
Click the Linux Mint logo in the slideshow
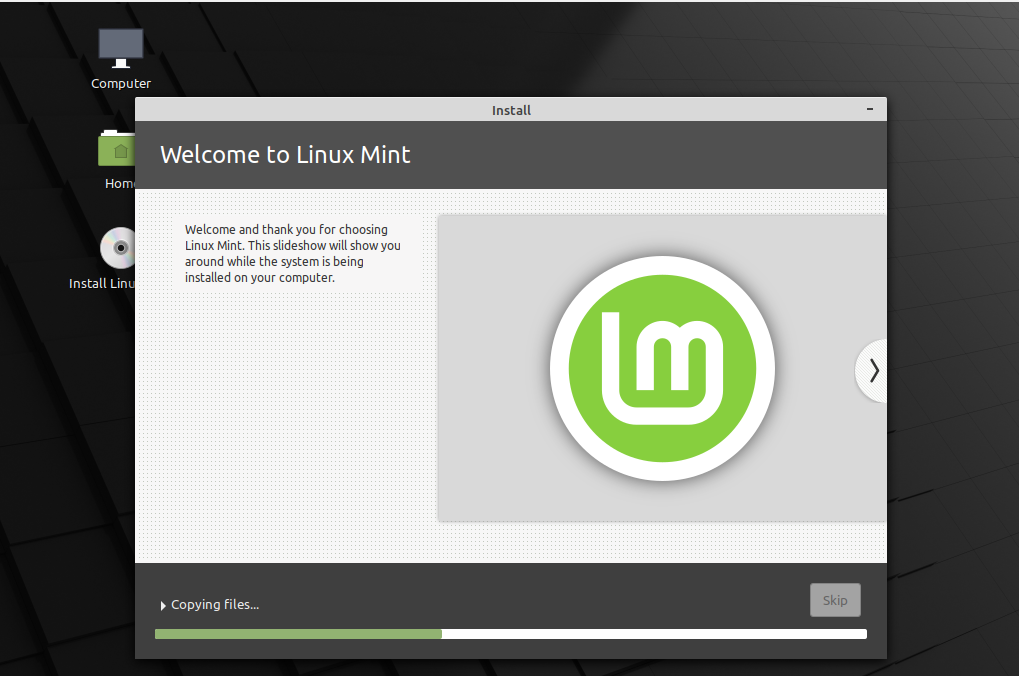click(x=662, y=368)
